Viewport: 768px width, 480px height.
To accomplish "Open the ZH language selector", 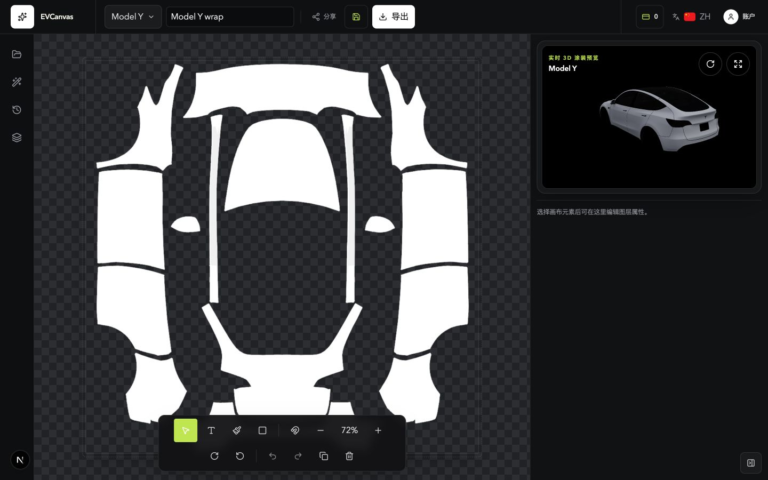I will [x=691, y=17].
